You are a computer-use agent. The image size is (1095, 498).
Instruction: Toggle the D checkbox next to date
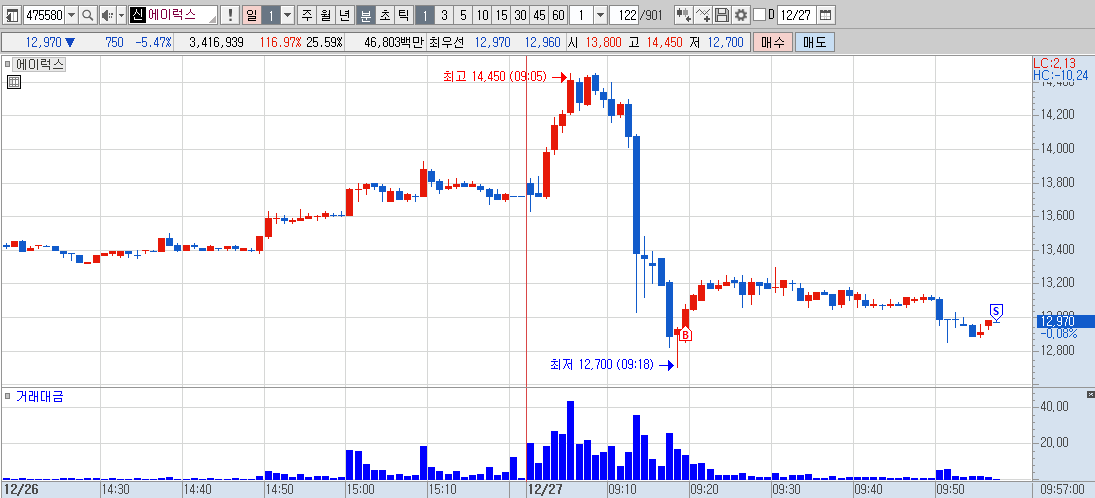click(x=759, y=15)
